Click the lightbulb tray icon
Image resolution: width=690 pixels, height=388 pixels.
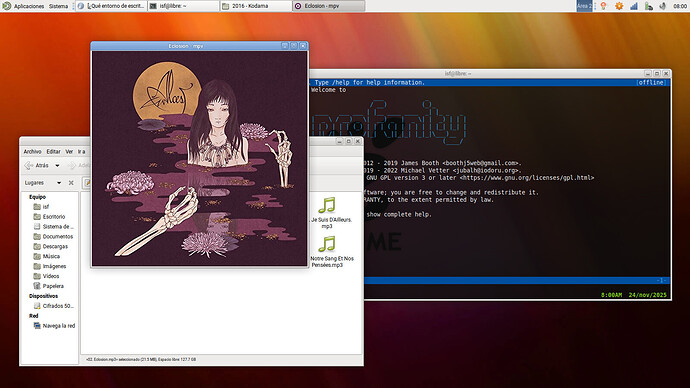tap(604, 6)
